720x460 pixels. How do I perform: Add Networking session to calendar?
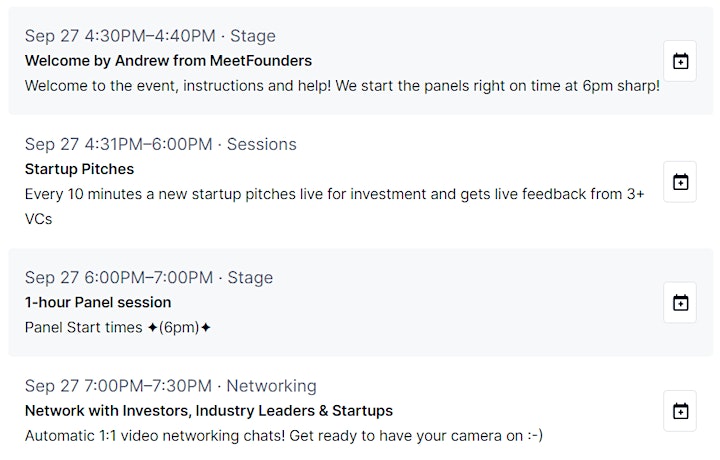coord(680,411)
